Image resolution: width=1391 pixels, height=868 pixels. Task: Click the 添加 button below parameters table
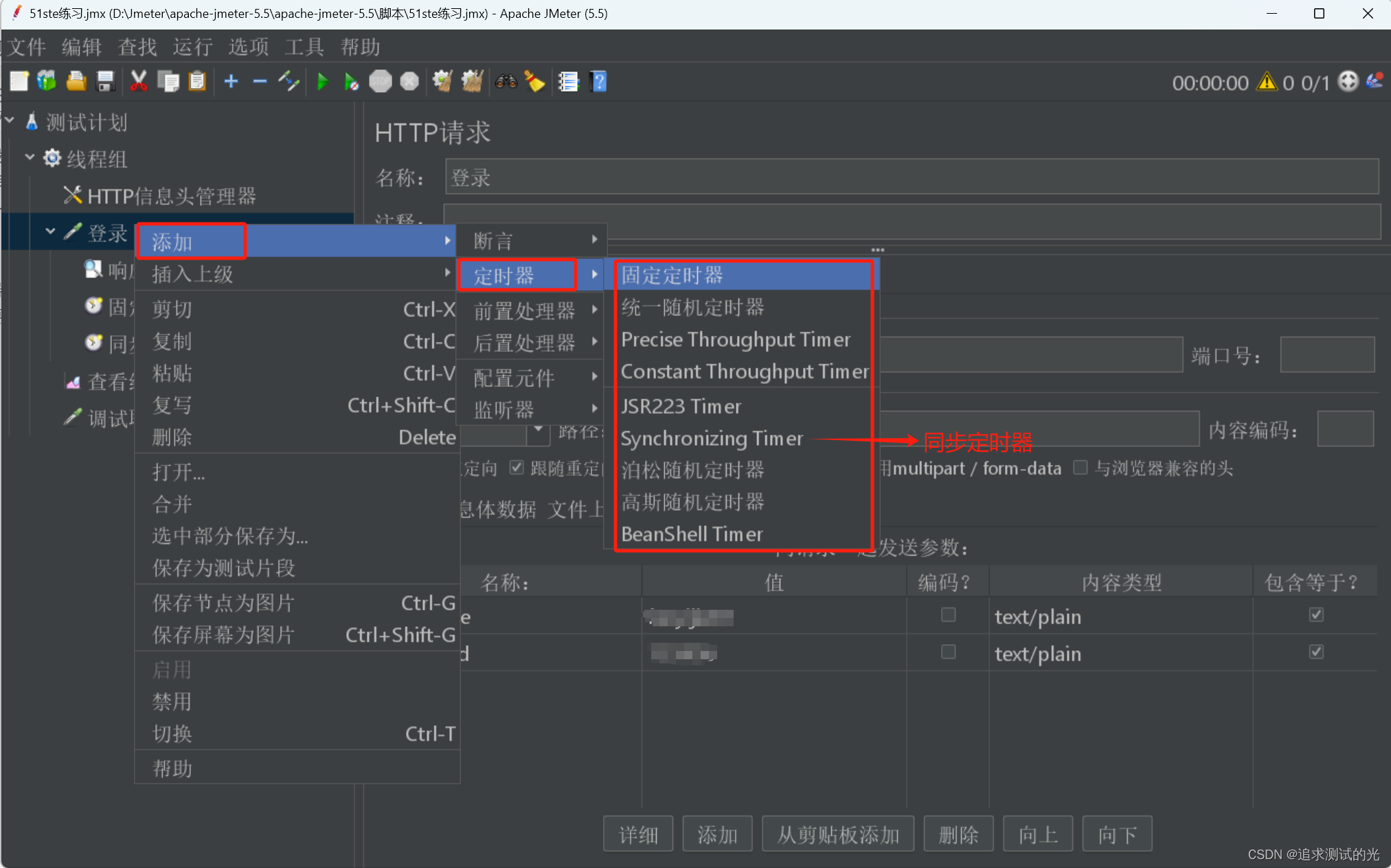(717, 834)
